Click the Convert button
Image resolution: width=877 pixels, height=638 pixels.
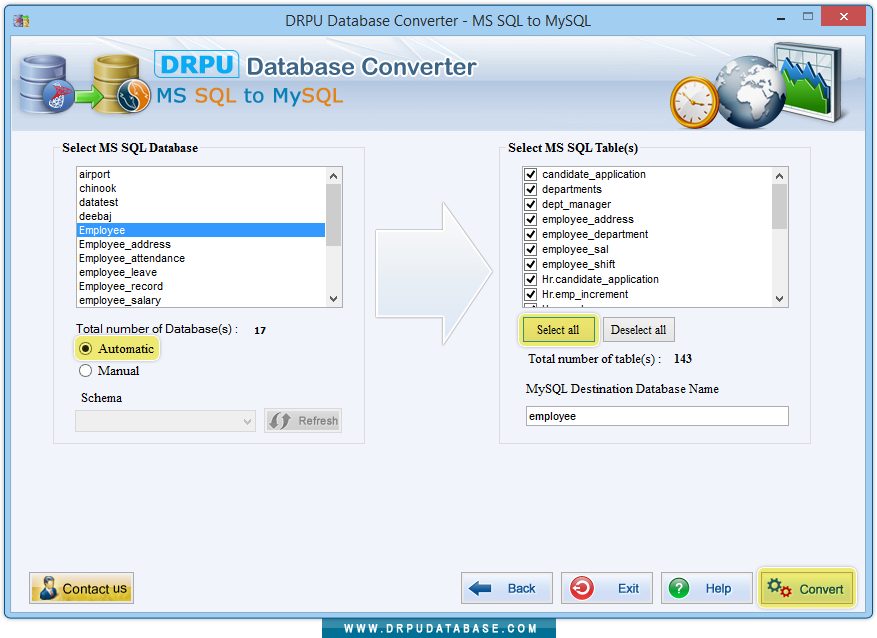point(807,588)
